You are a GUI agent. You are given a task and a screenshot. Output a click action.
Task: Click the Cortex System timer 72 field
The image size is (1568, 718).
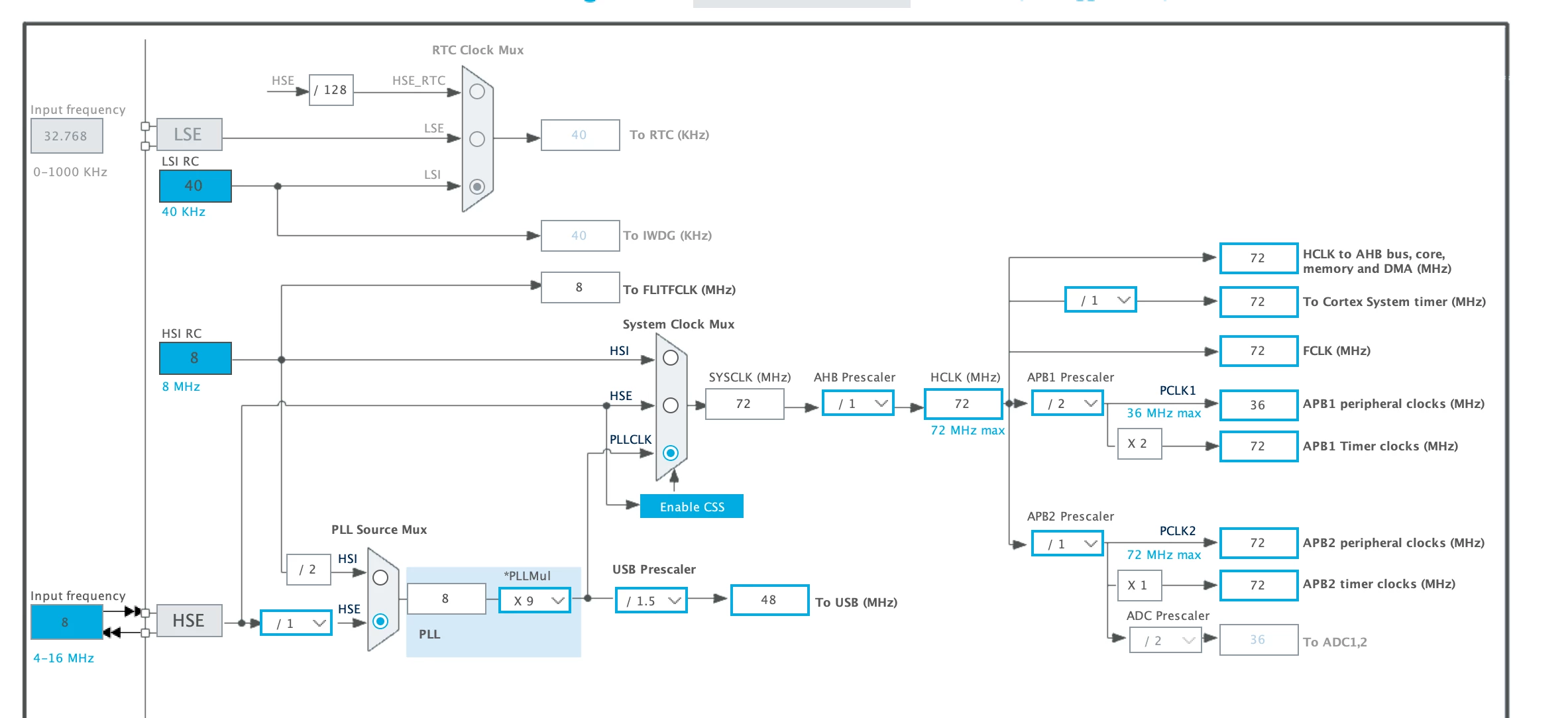pyautogui.click(x=1259, y=301)
